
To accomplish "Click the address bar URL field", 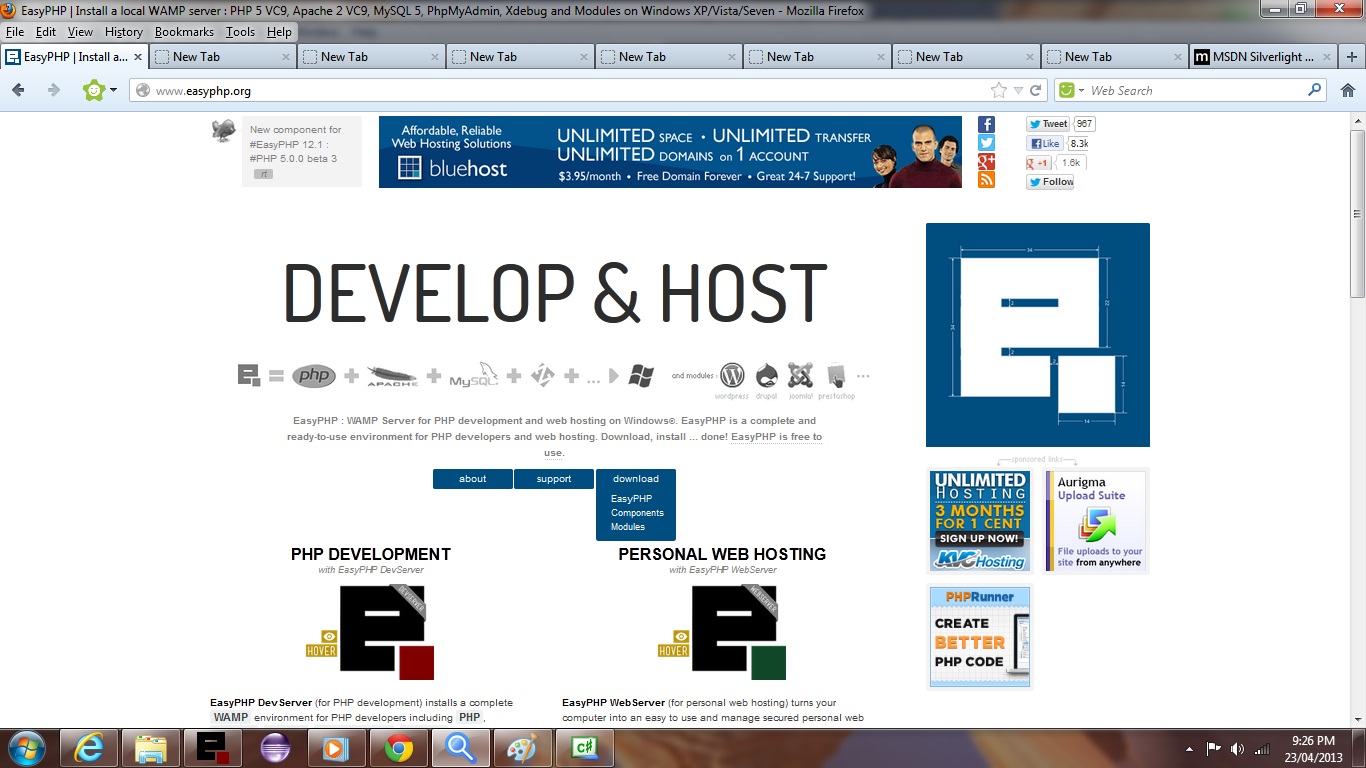I will tap(570, 90).
